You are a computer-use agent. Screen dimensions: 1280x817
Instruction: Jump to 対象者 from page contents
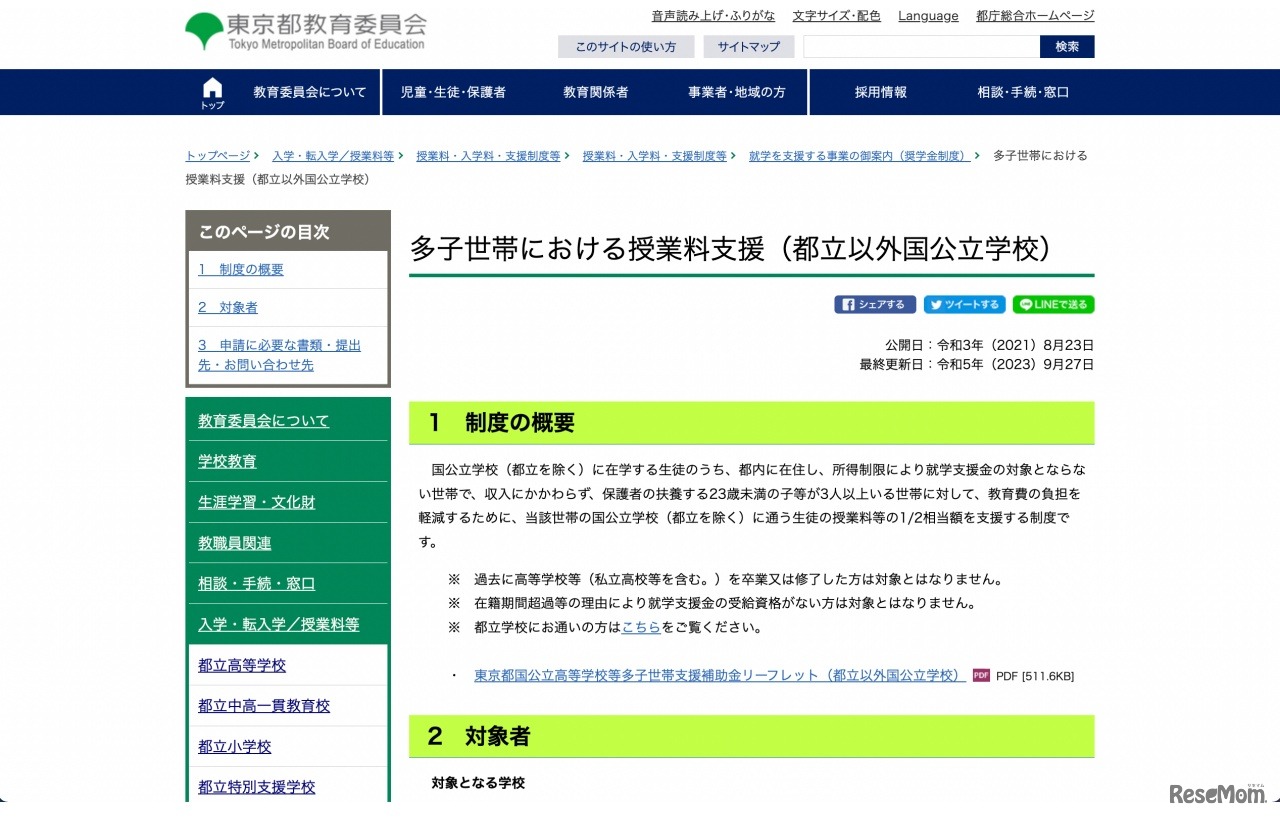pos(227,307)
